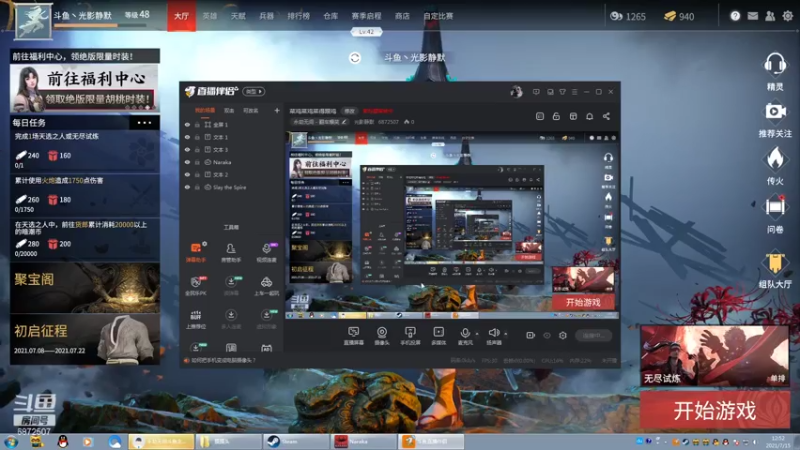This screenshot has height=450, width=800.
Task: Open the game mail inbox
Action: [753, 16]
